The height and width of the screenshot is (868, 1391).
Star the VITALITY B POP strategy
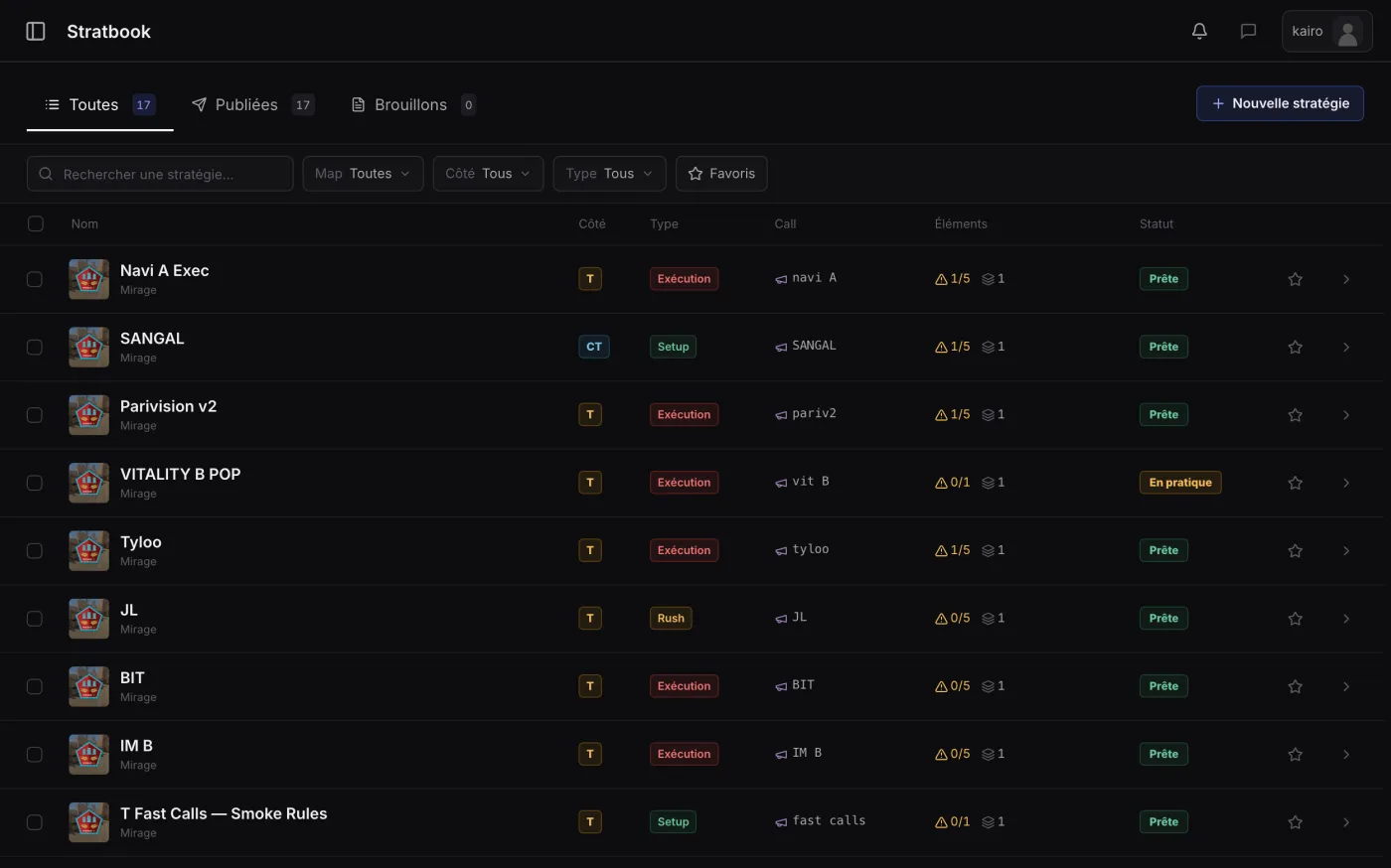(1295, 483)
